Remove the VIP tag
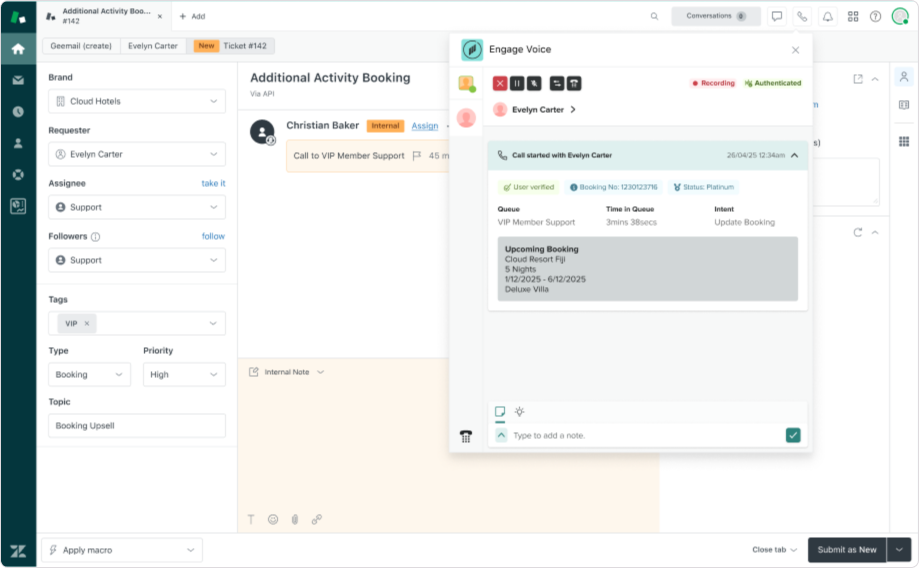The width and height of the screenshot is (919, 568). (x=87, y=324)
